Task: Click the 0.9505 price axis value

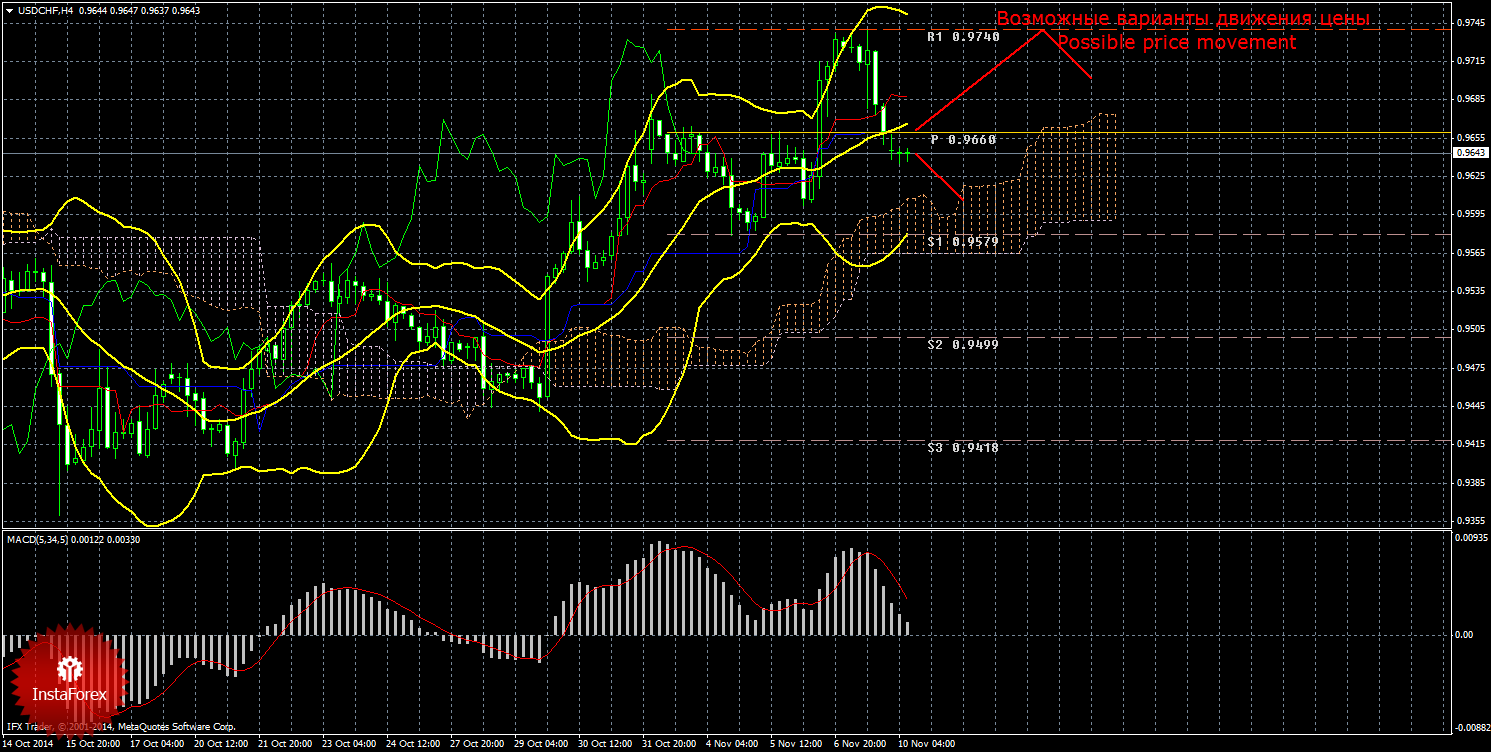Action: pos(1469,328)
